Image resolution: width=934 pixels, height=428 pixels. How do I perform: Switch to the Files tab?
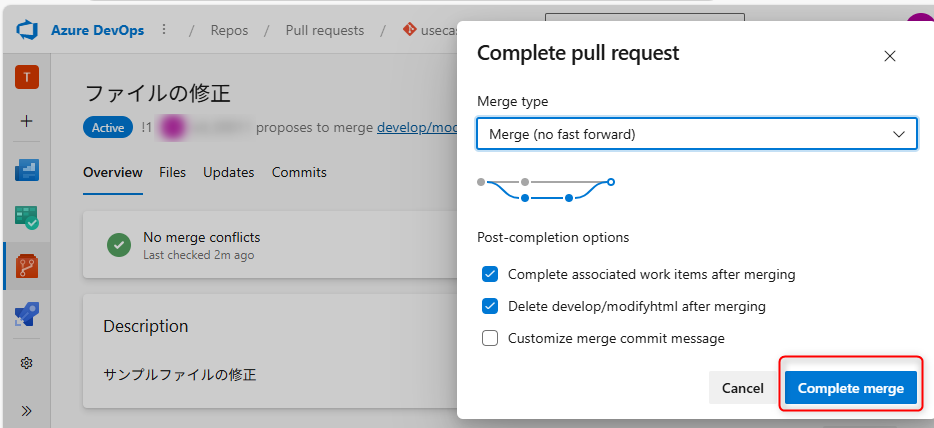tap(173, 173)
